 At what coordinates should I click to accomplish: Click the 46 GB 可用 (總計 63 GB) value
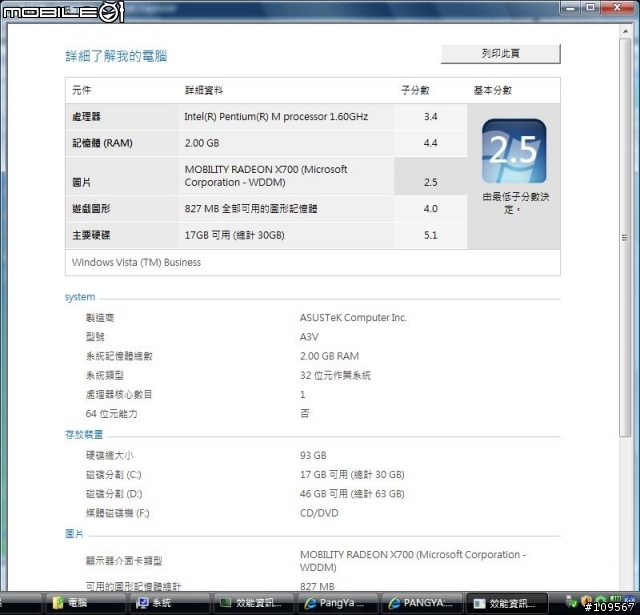tap(352, 494)
